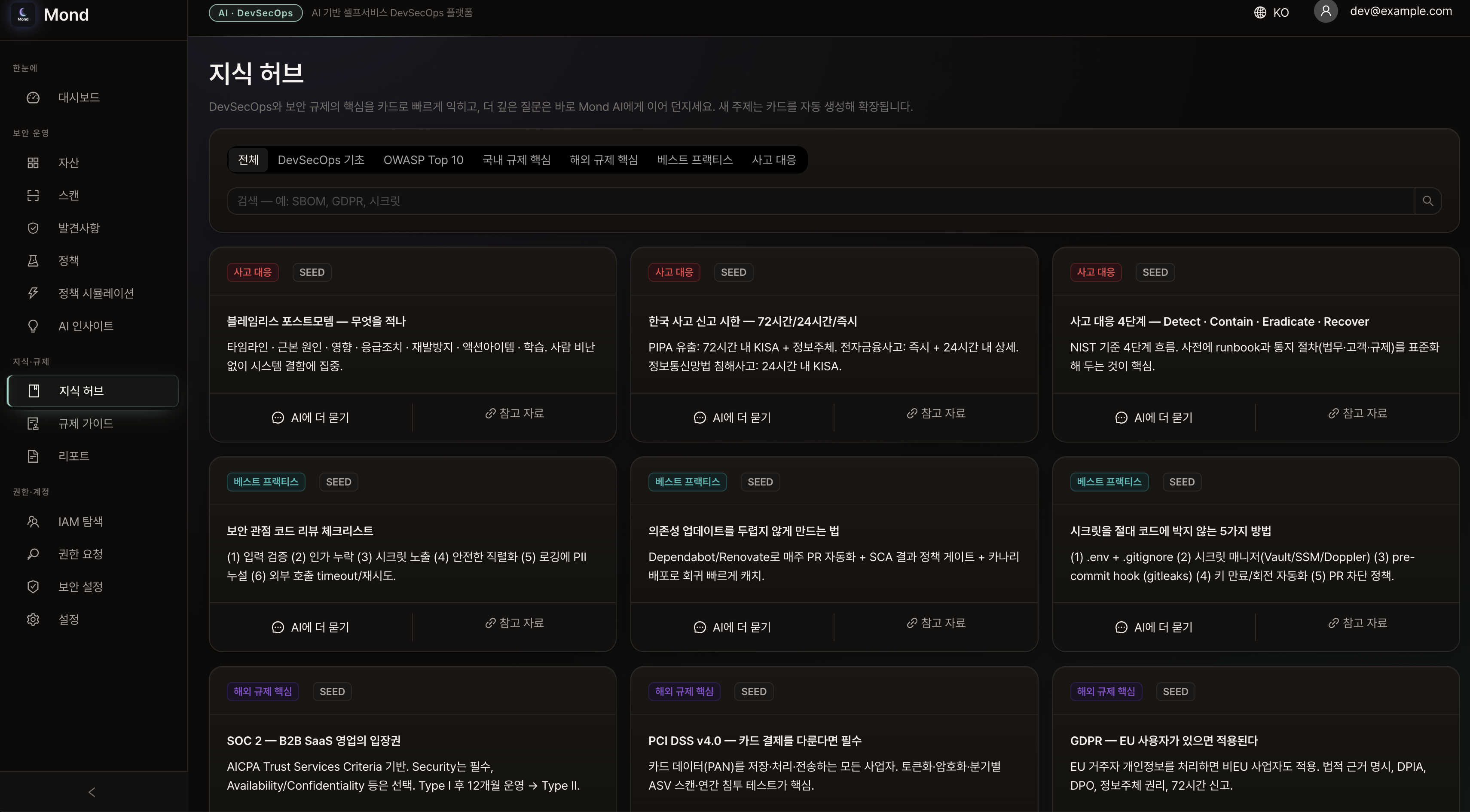Open the dev@example.com account menu
This screenshot has width=1470, height=812.
click(1383, 12)
